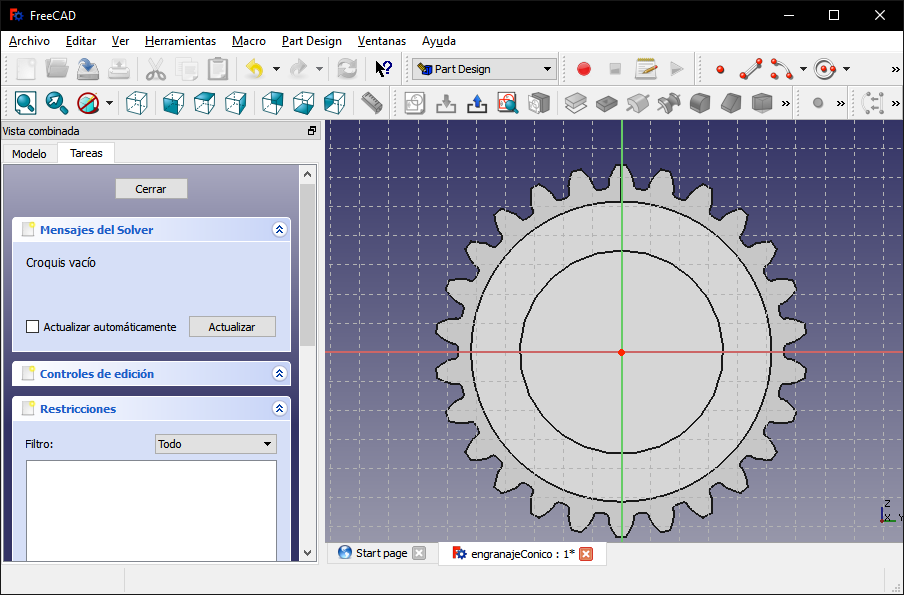Select the What's This help cursor icon
This screenshot has height=595, width=904.
[383, 69]
